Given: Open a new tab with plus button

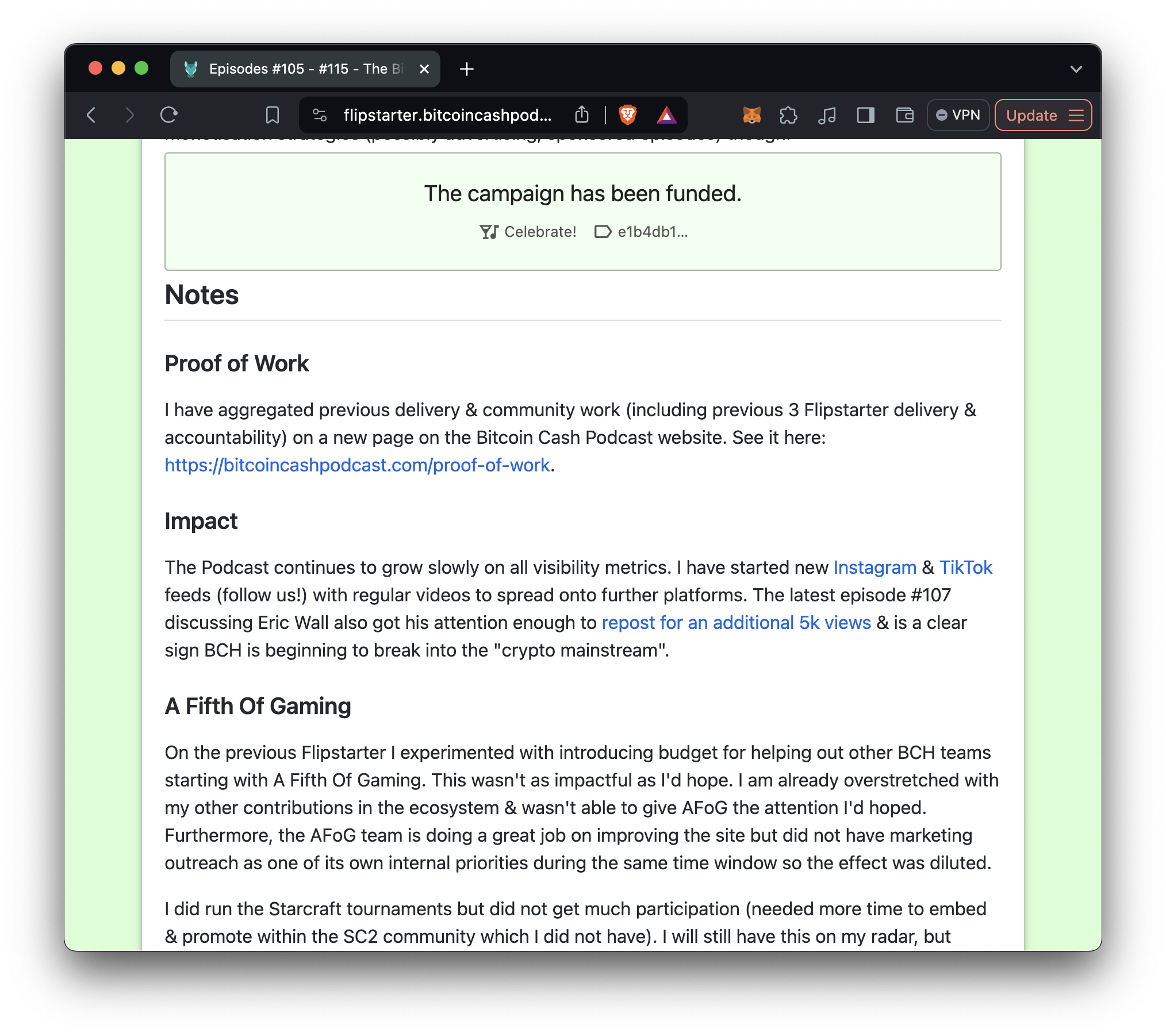Looking at the screenshot, I should (466, 69).
